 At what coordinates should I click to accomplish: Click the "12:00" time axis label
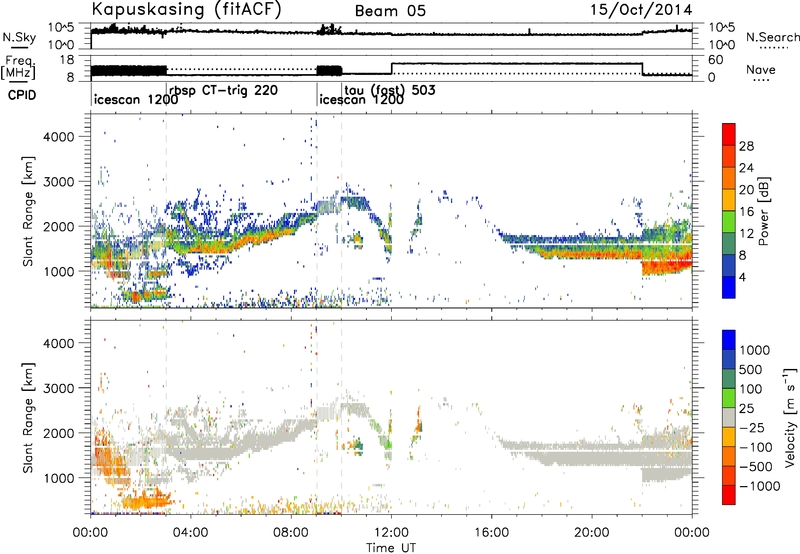[x=391, y=532]
